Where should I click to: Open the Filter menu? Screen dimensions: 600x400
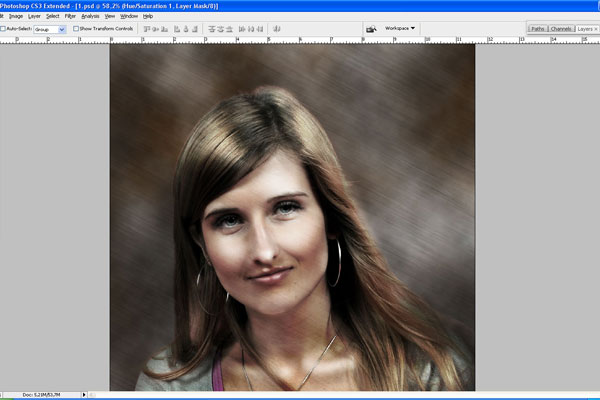pyautogui.click(x=70, y=16)
